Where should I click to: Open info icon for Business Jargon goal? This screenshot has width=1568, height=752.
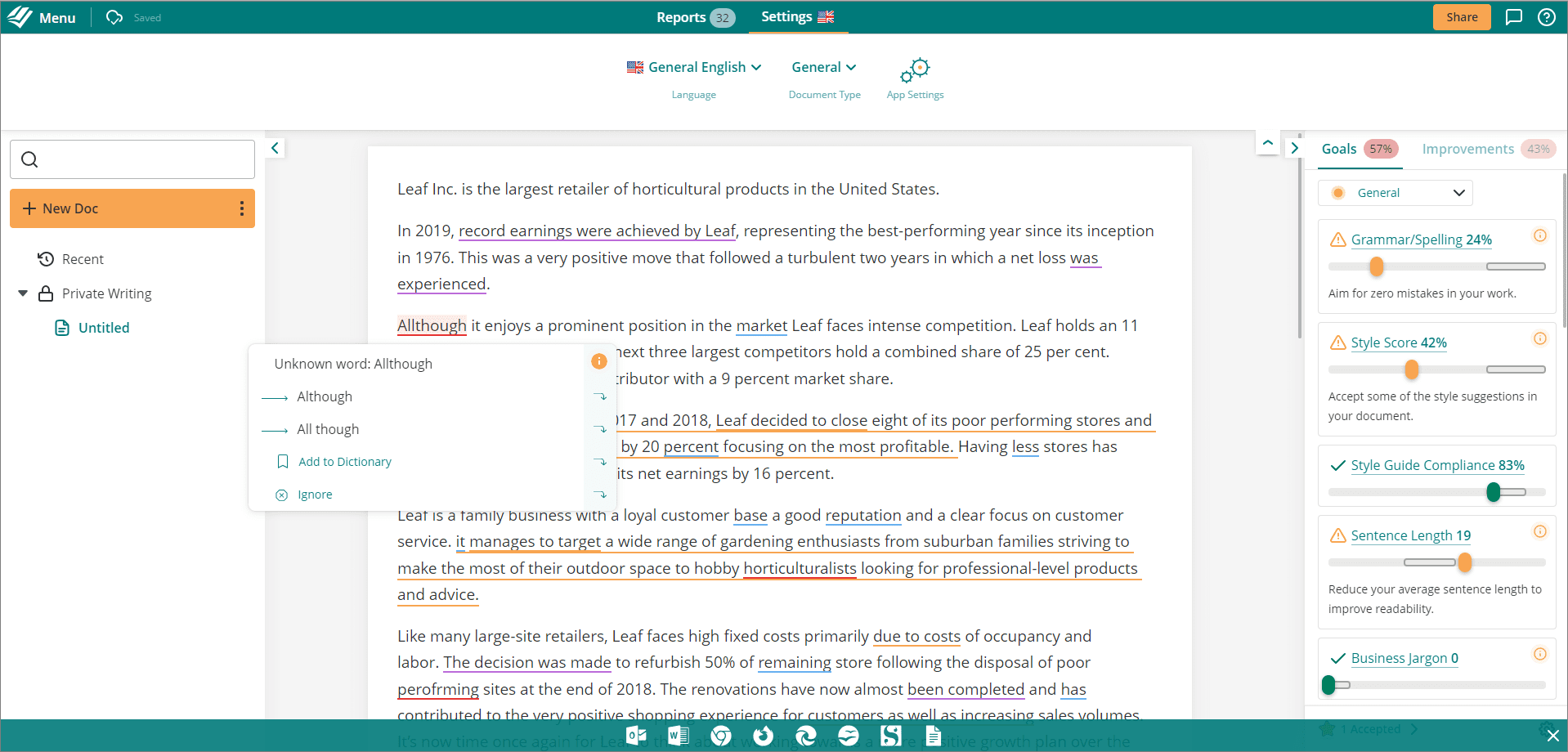point(1540,654)
